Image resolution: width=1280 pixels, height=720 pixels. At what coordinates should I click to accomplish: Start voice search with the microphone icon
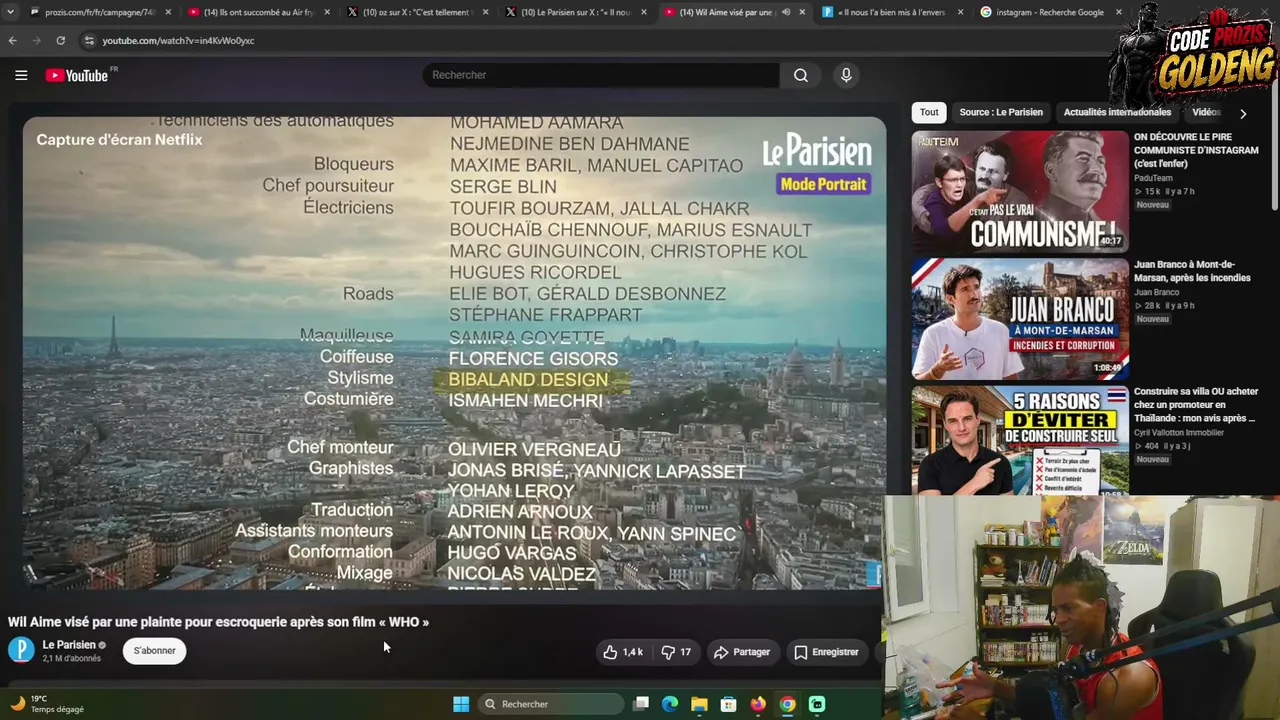tap(846, 75)
